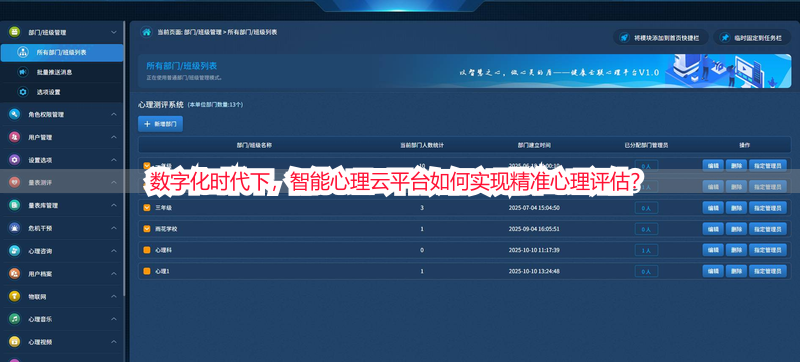Click the sidebar vertical scrollbar
Image resolution: width=800 pixels, height=362 pixels.
coord(124,159)
